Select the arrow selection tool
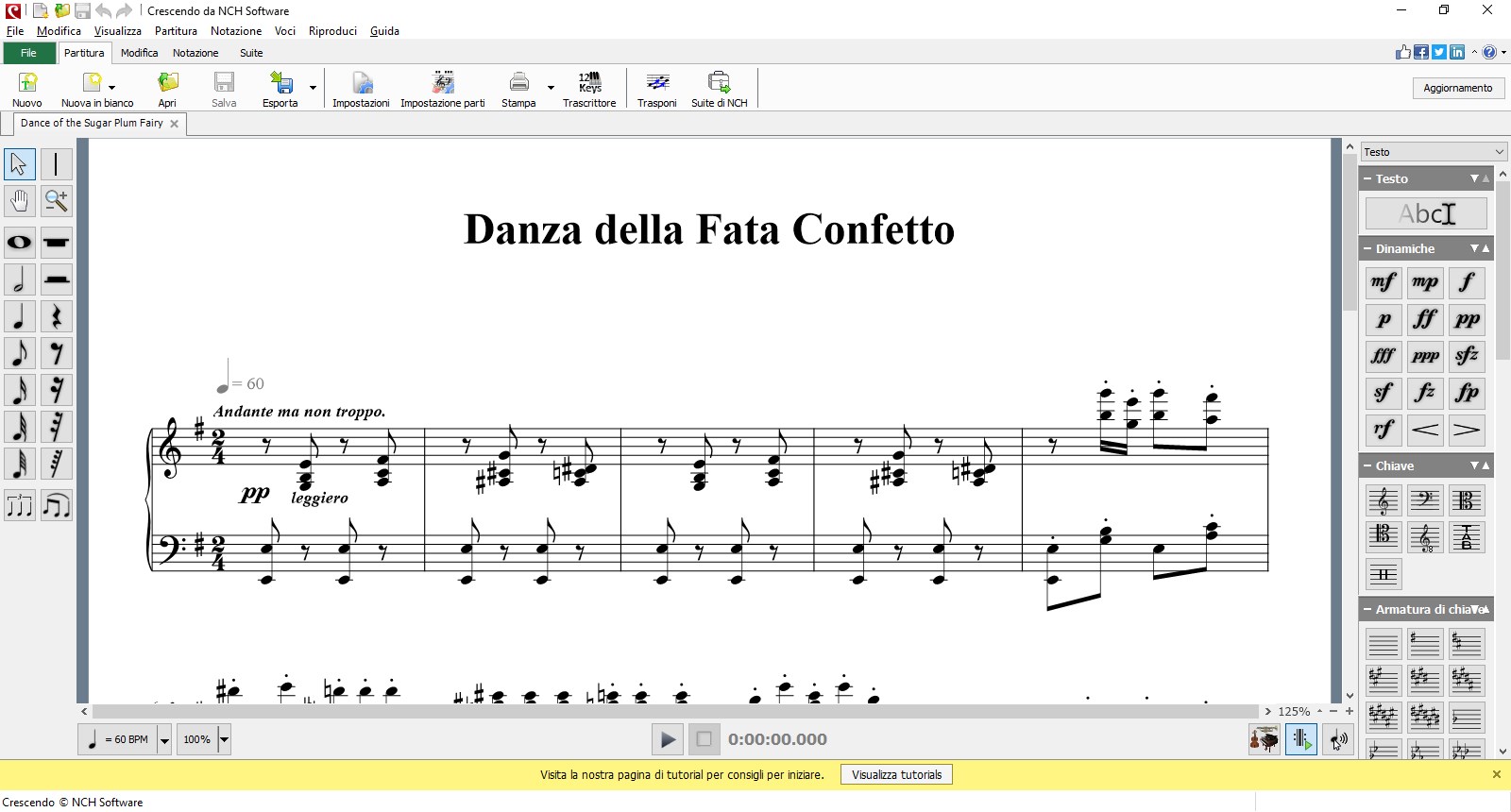Viewport: 1511px width, 812px height. click(x=20, y=164)
